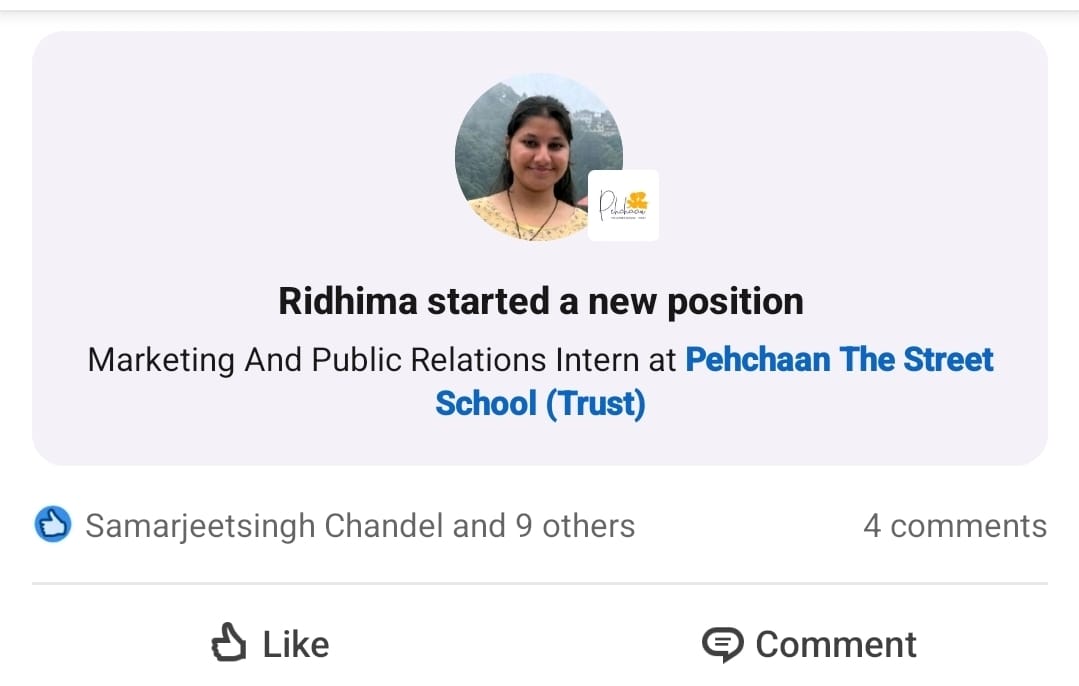
Task: Tap the "Comment" text label
Action: [836, 645]
